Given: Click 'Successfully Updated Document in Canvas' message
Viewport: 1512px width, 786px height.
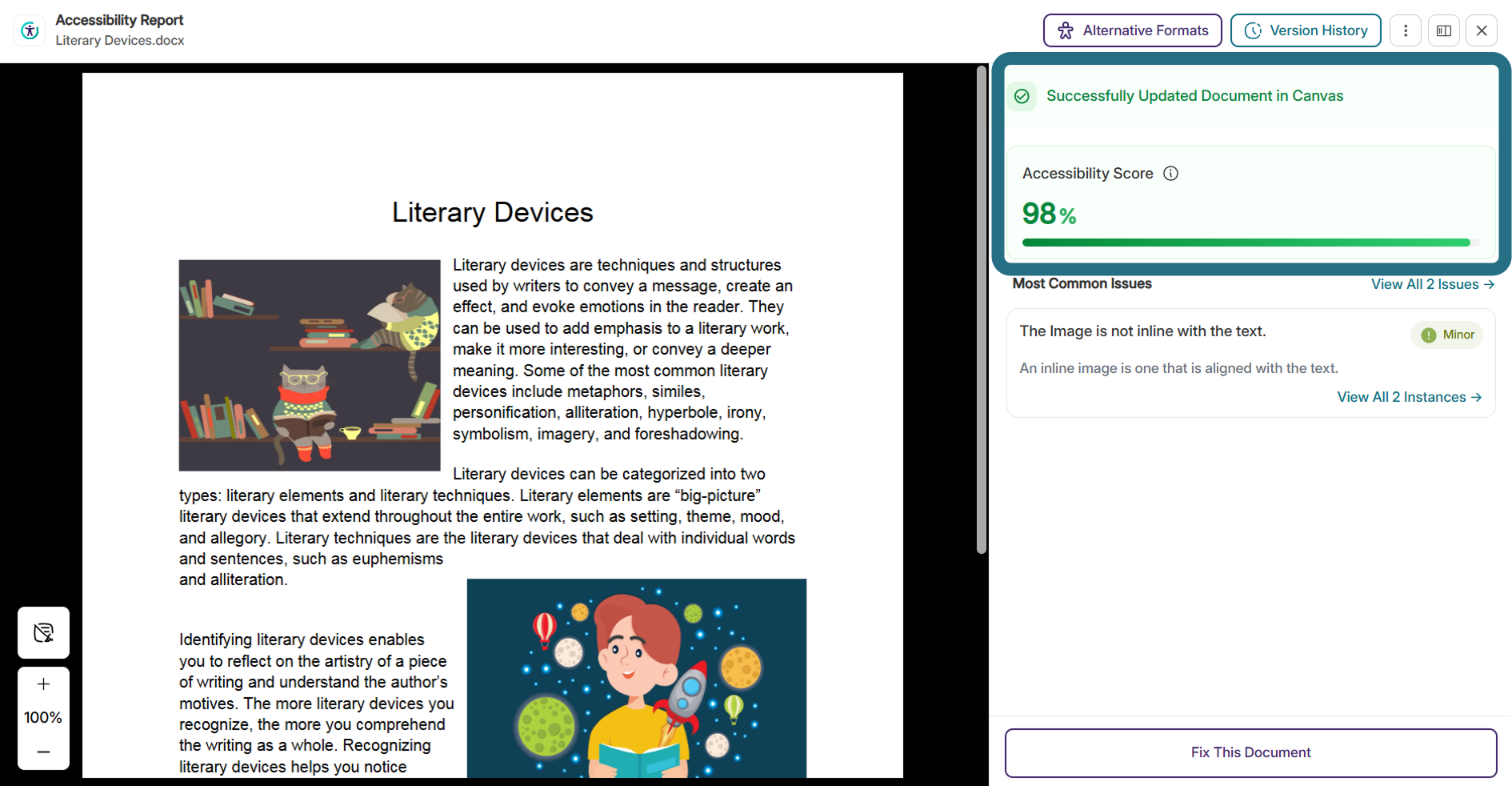Looking at the screenshot, I should [x=1194, y=96].
